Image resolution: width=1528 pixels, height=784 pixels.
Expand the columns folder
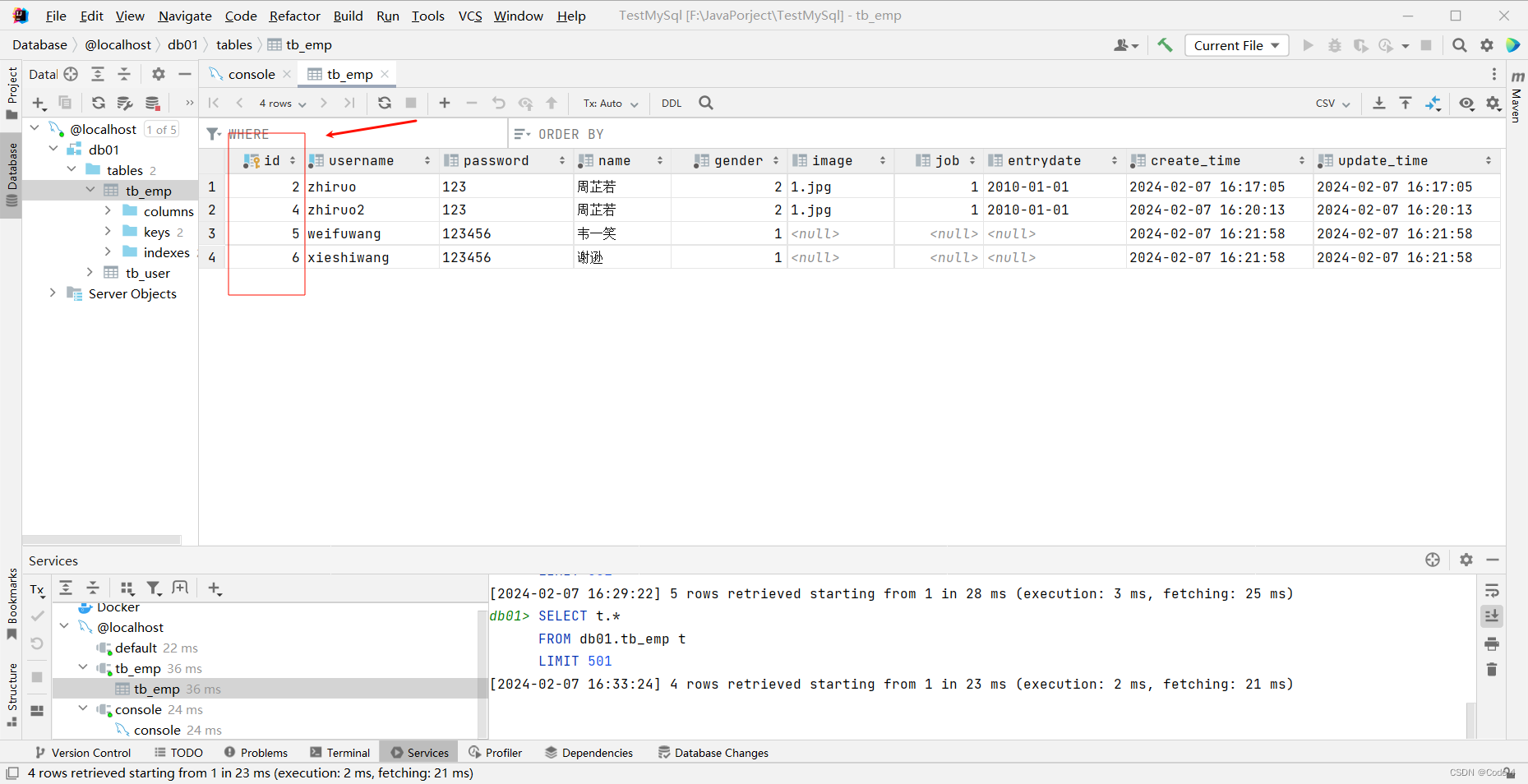108,210
